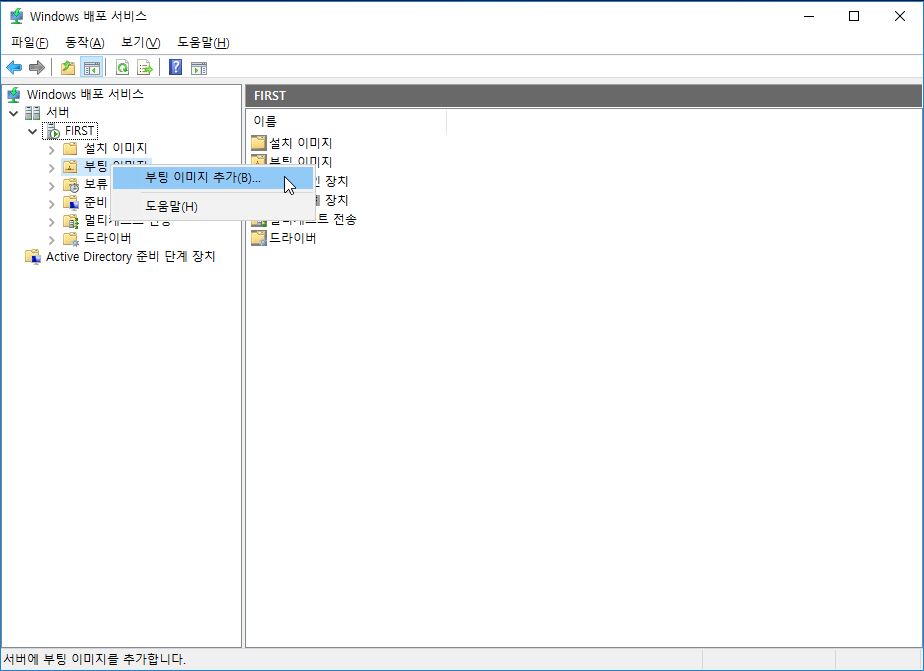
Task: Click the Forward arrow toolbar icon
Action: 37,68
